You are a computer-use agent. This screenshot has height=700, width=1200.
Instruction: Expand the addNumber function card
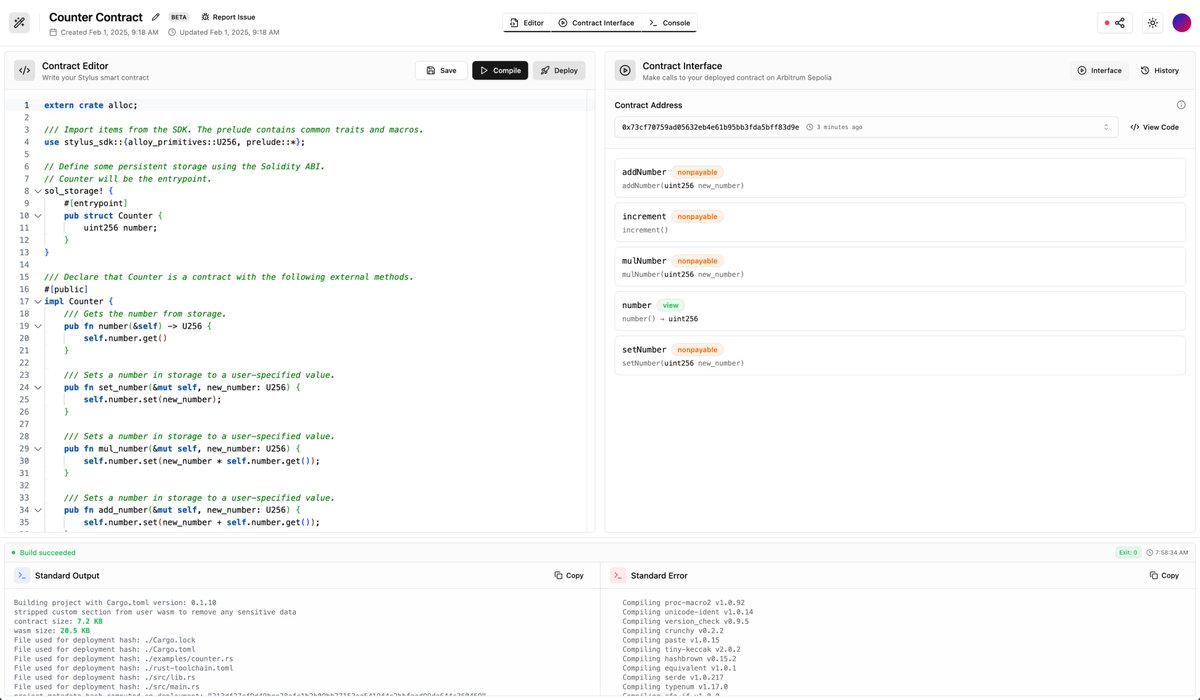pyautogui.click(x=900, y=178)
